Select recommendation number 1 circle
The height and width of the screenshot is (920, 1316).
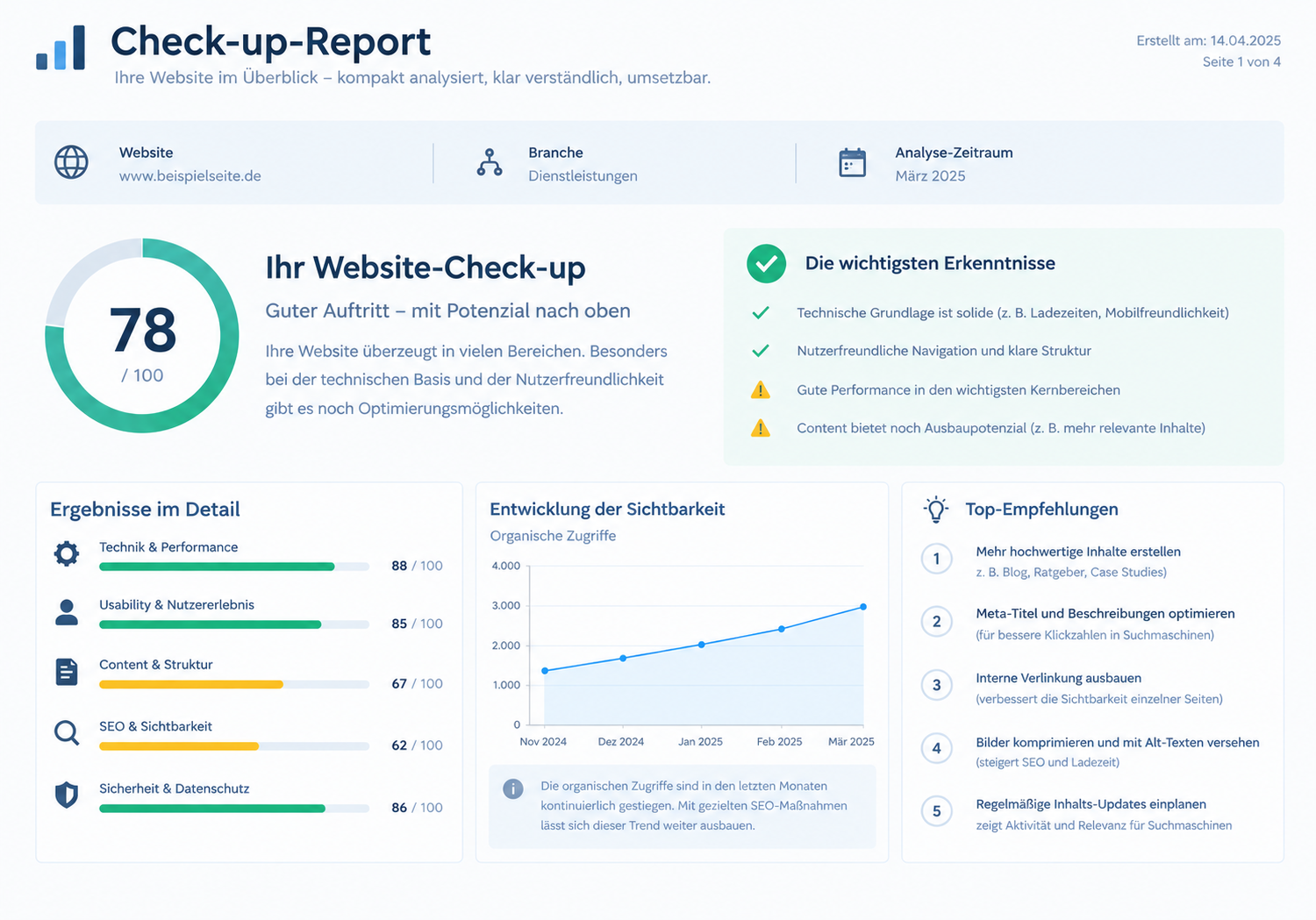pos(937,559)
